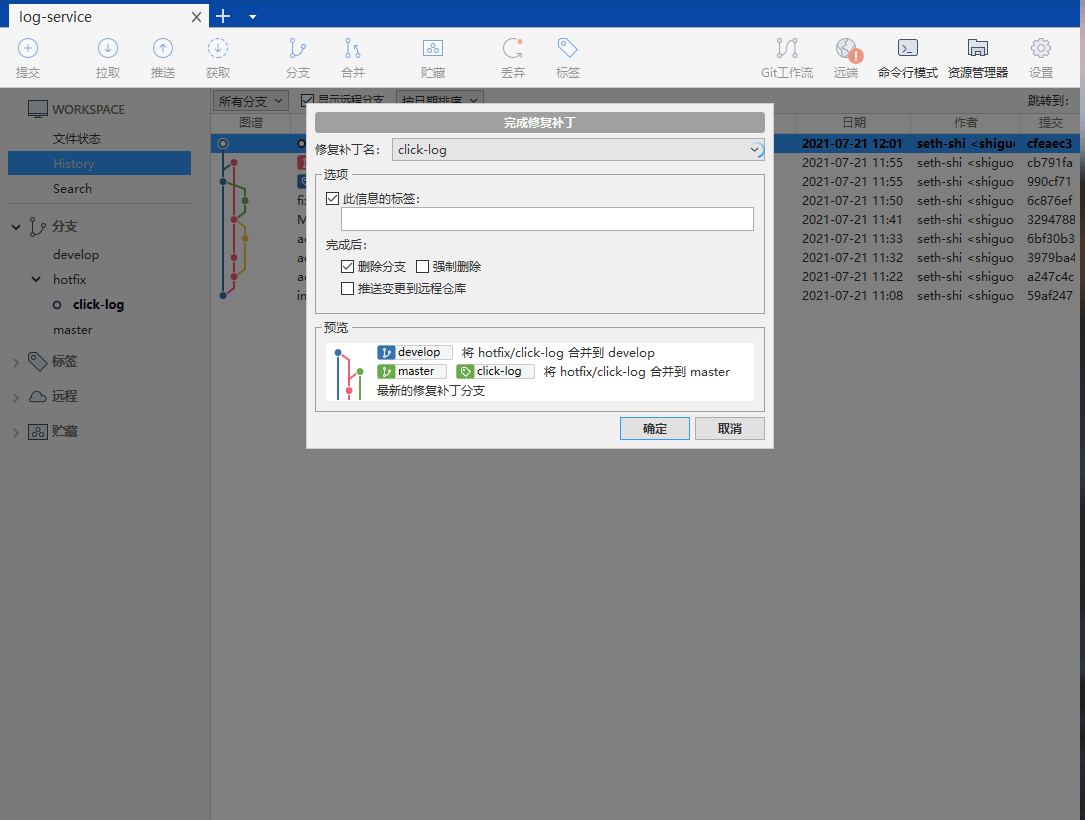Close the log-service tab
The image size is (1085, 820).
[x=197, y=17]
